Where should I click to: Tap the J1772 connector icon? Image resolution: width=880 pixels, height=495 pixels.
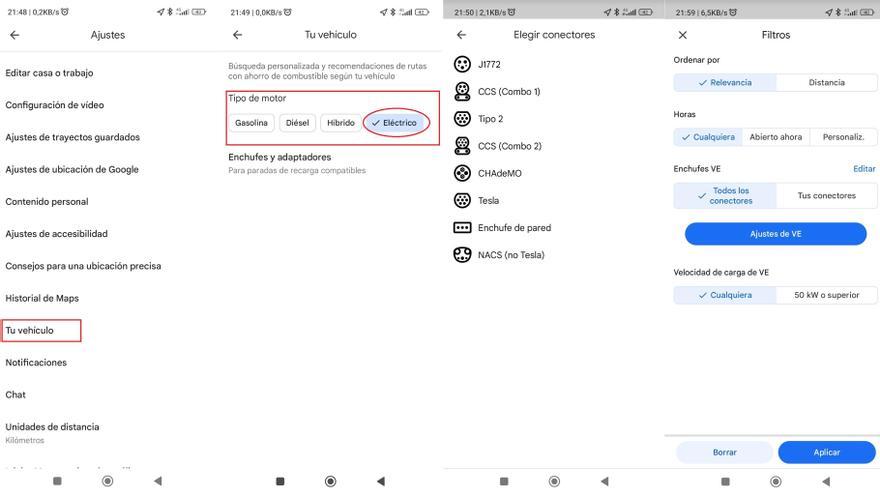point(462,64)
